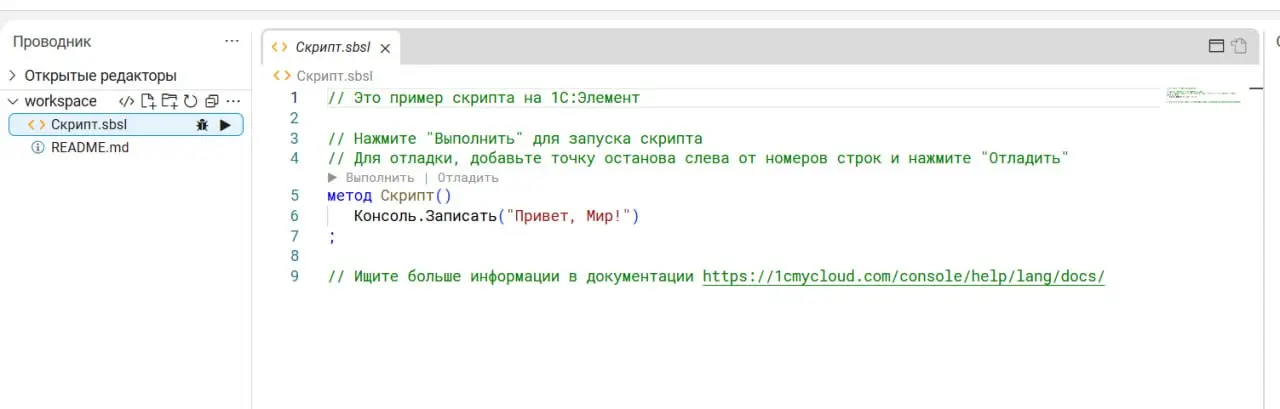1280x409 pixels.
Task: Place cursor in the "Привет, Мир!" string
Action: [x=567, y=216]
